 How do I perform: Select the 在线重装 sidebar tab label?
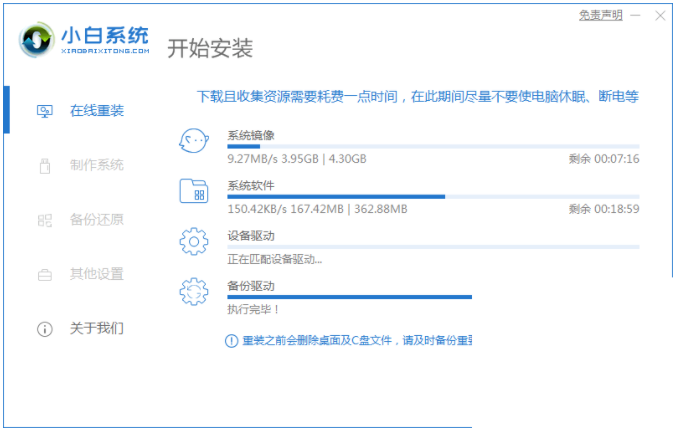[97, 111]
